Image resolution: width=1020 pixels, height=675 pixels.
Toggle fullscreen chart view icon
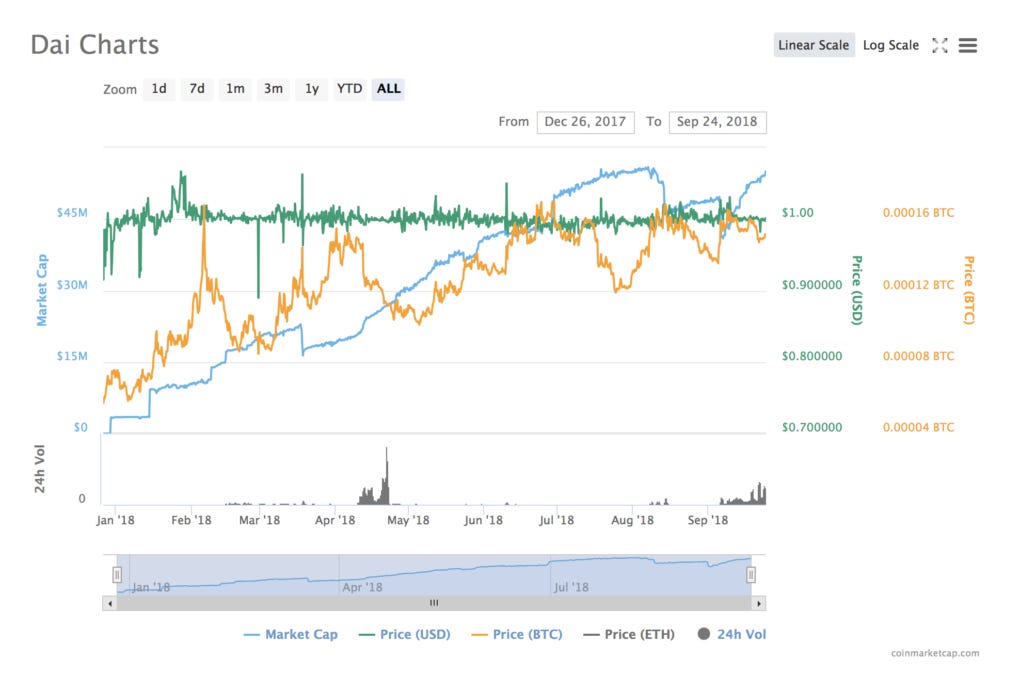tap(939, 46)
